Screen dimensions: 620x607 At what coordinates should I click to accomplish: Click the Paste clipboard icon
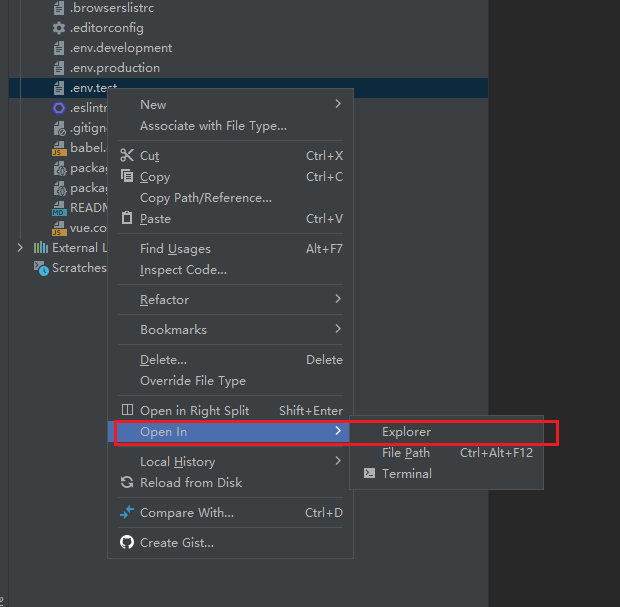click(x=127, y=218)
